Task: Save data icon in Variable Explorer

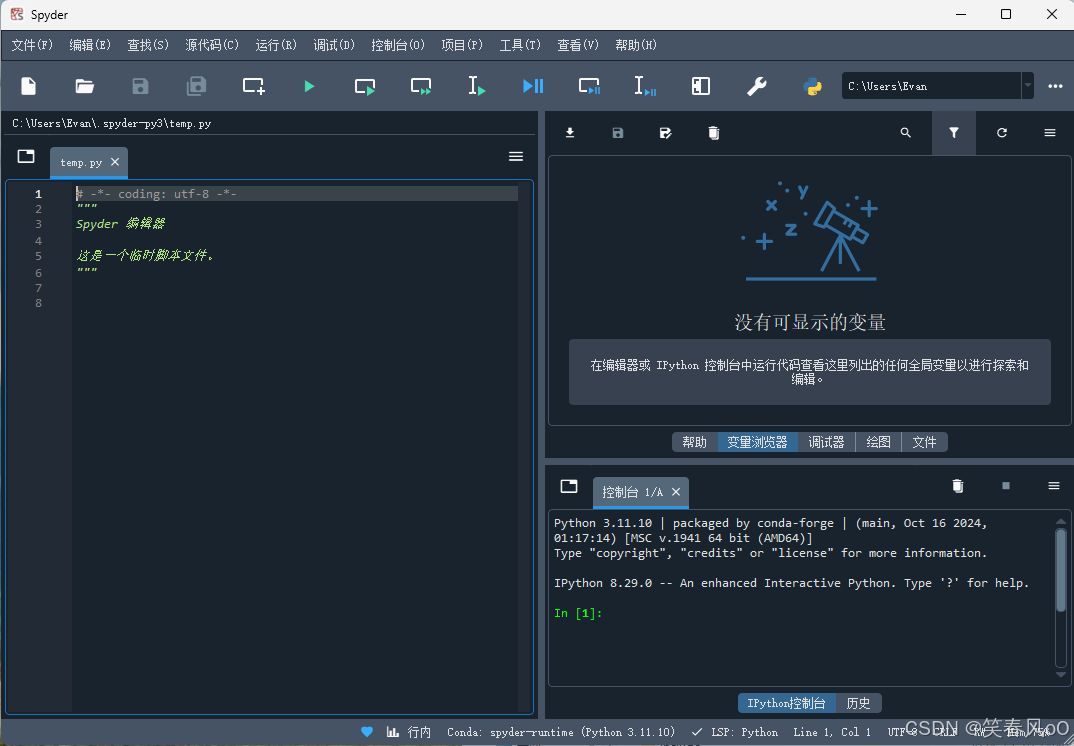Action: [x=618, y=133]
